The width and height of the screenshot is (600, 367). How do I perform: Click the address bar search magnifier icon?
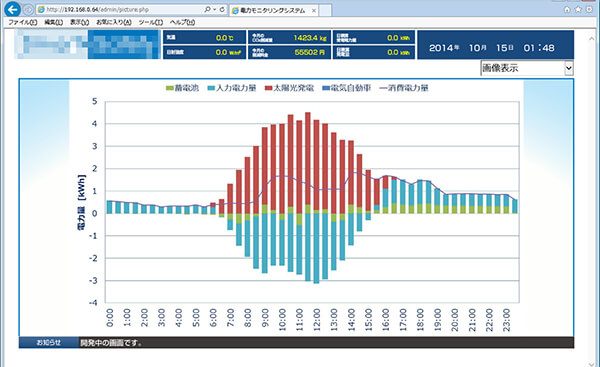pyautogui.click(x=207, y=9)
